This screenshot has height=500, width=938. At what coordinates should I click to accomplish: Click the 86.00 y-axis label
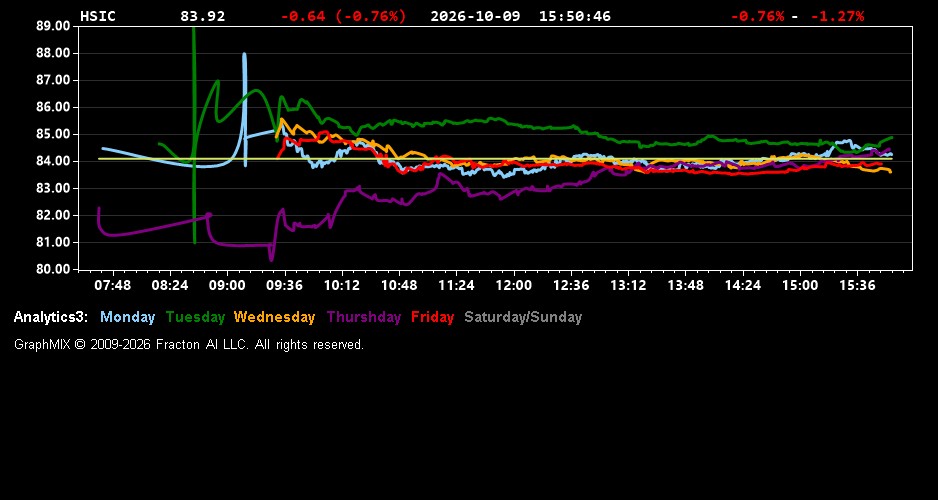[x=53, y=107]
